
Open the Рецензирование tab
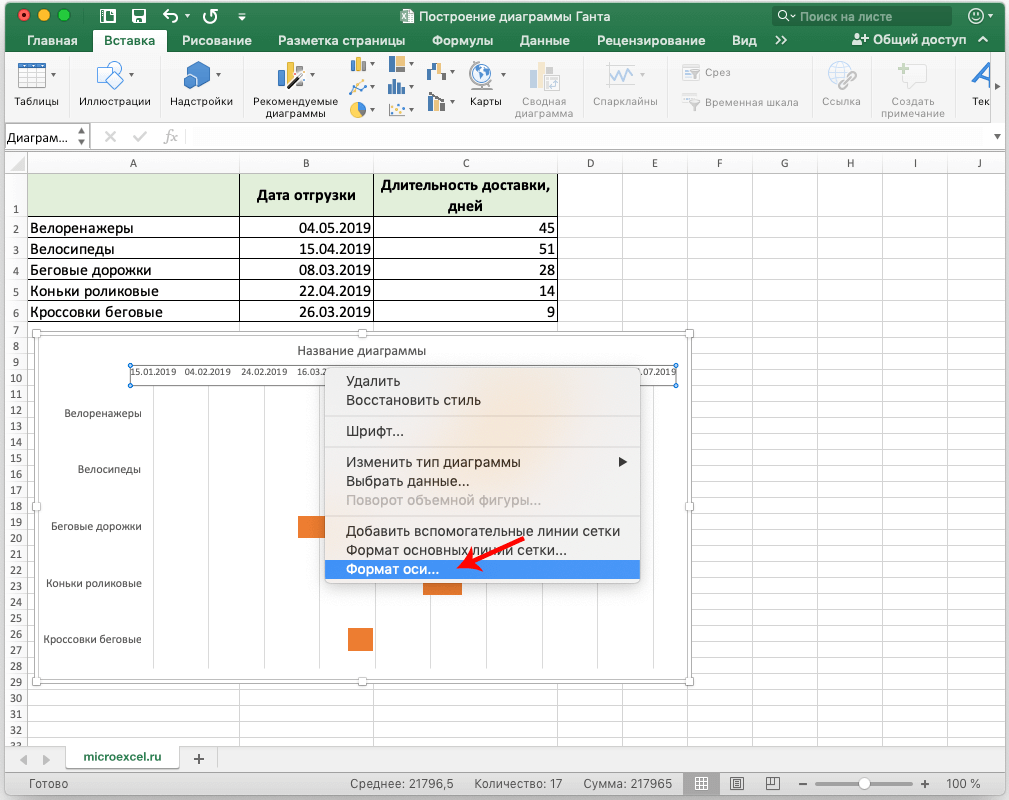pos(651,41)
